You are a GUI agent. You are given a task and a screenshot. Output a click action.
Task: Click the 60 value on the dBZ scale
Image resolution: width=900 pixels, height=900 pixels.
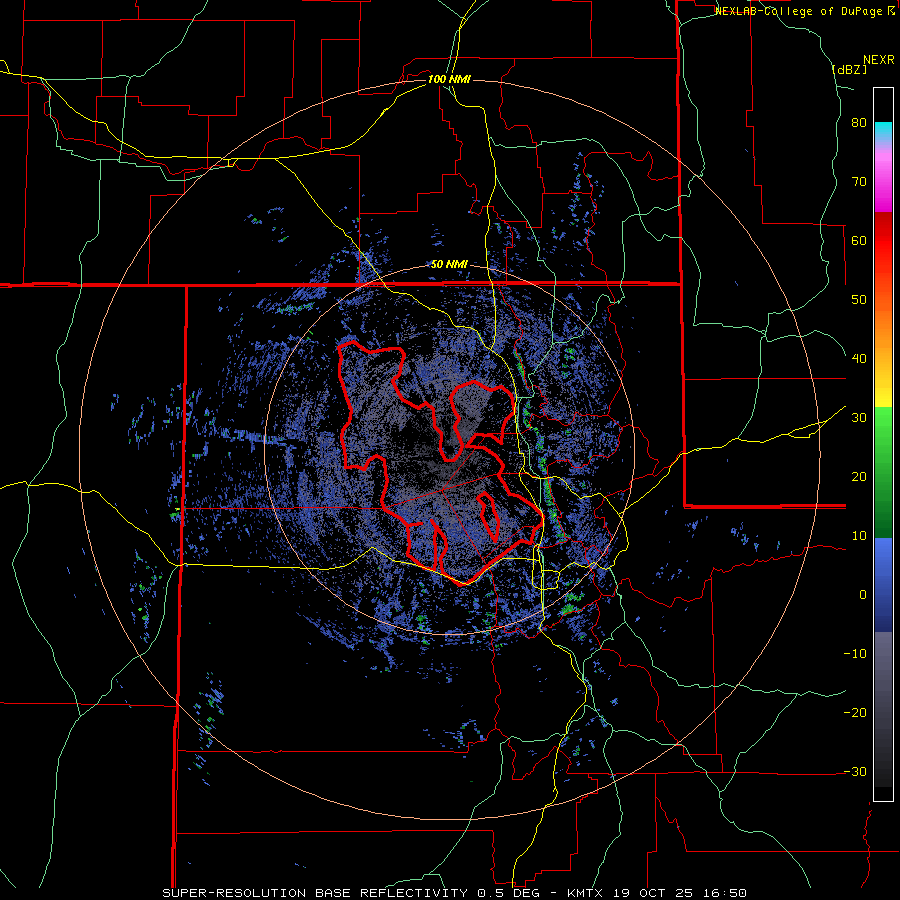click(859, 240)
